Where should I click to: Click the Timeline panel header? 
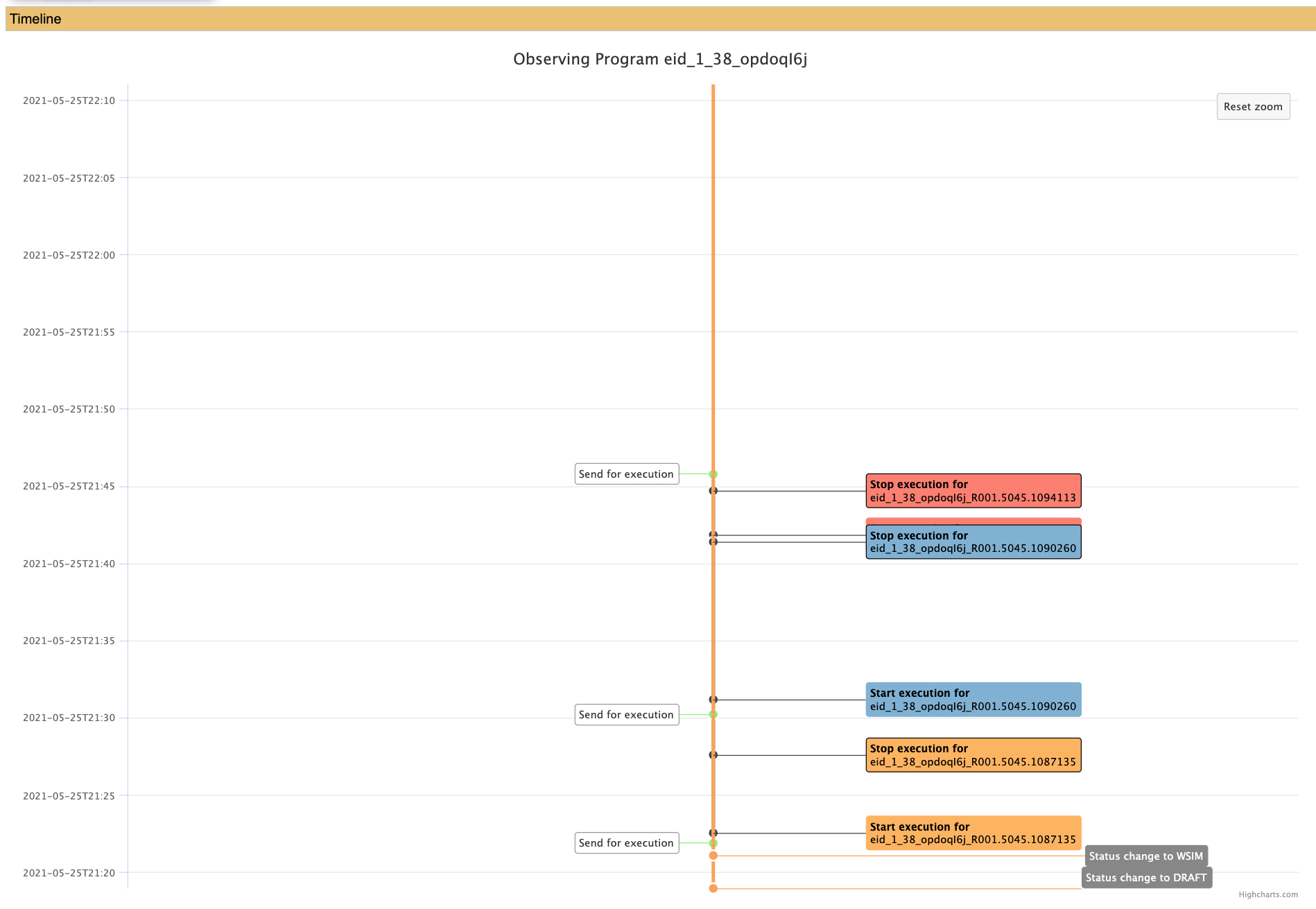pyautogui.click(x=660, y=19)
